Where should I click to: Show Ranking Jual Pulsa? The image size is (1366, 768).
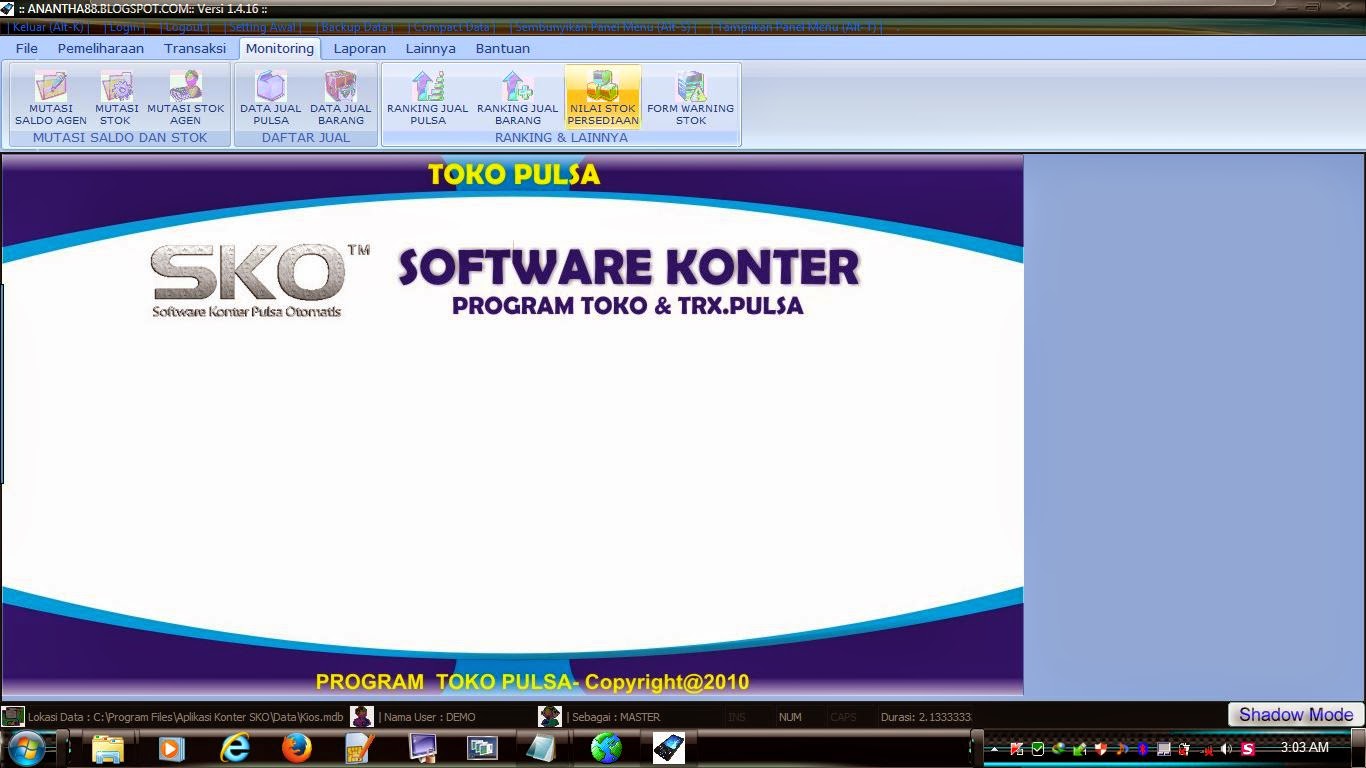coord(428,98)
